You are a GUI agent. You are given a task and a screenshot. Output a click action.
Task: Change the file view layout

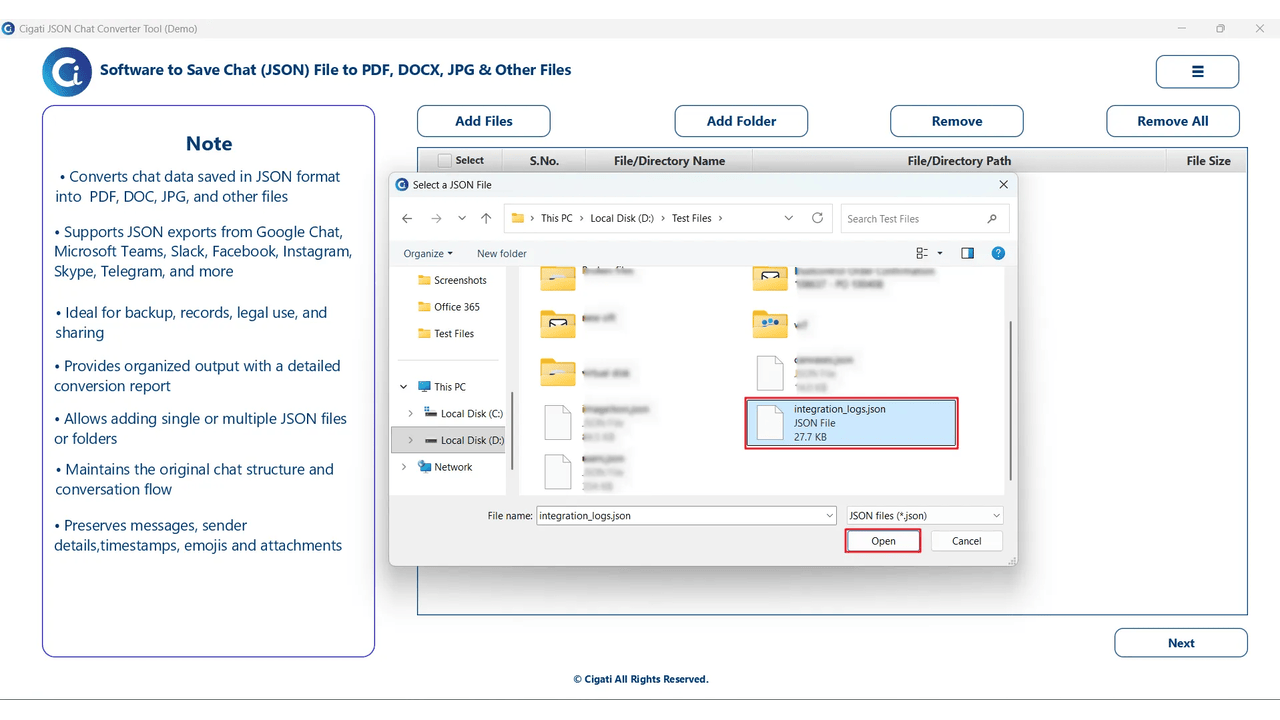coord(922,253)
